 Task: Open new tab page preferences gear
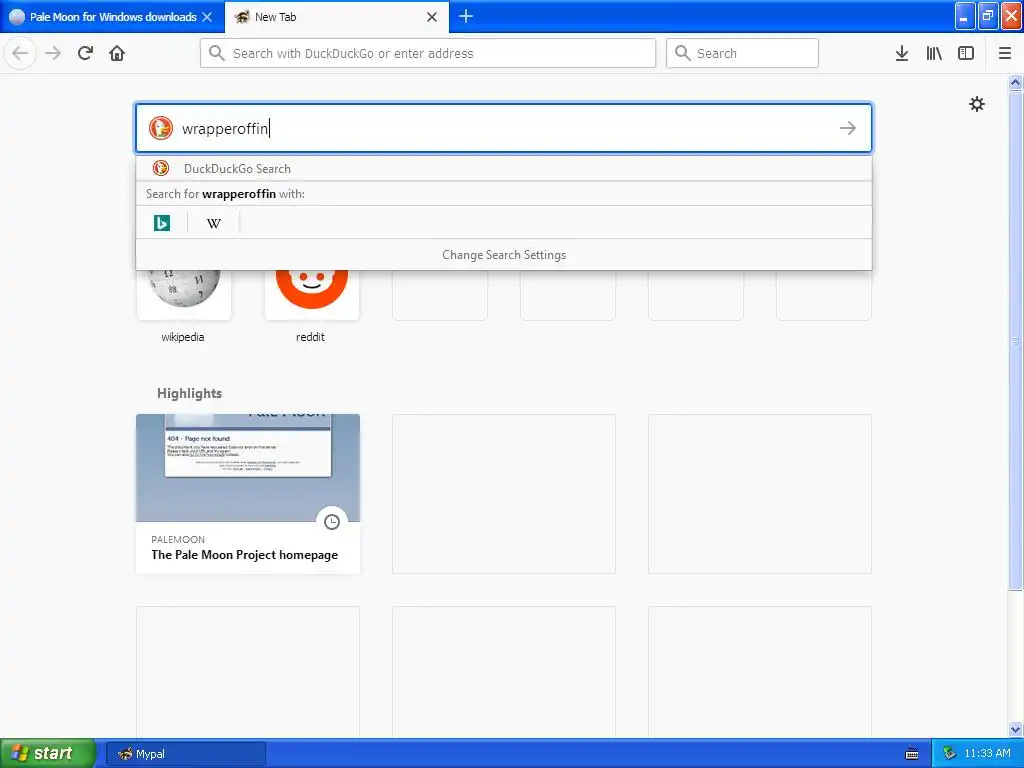click(976, 104)
